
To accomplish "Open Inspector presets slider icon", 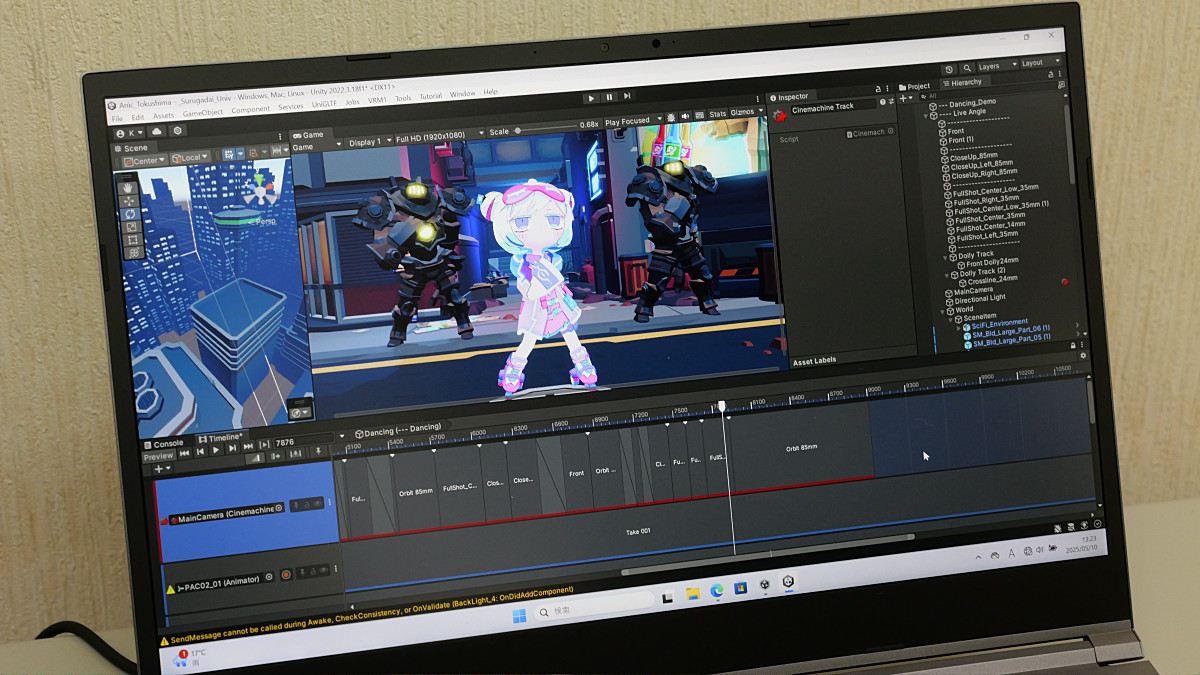I will 891,101.
